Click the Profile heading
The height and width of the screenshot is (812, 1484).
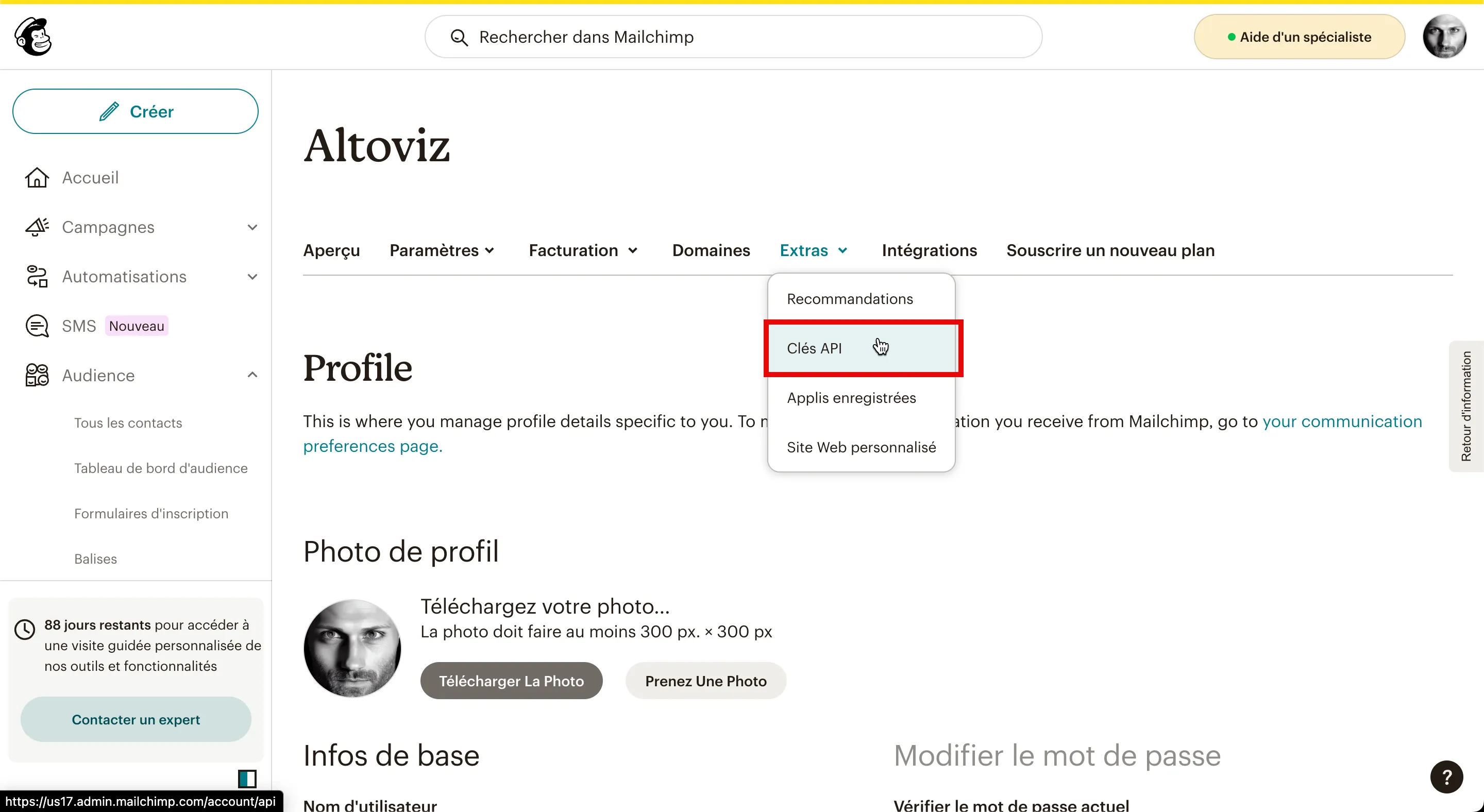[358, 368]
